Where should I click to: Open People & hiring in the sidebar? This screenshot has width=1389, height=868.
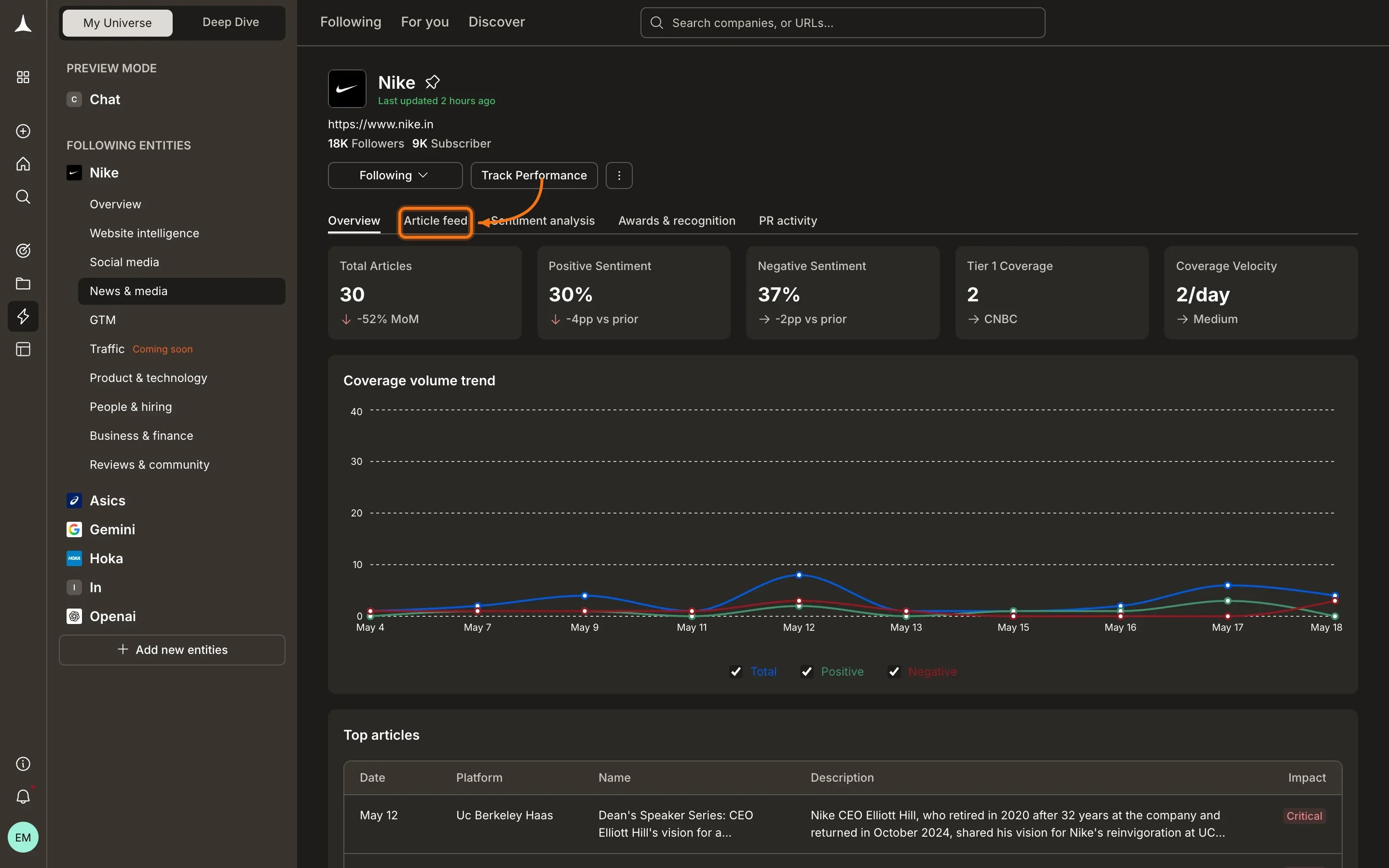click(x=130, y=407)
